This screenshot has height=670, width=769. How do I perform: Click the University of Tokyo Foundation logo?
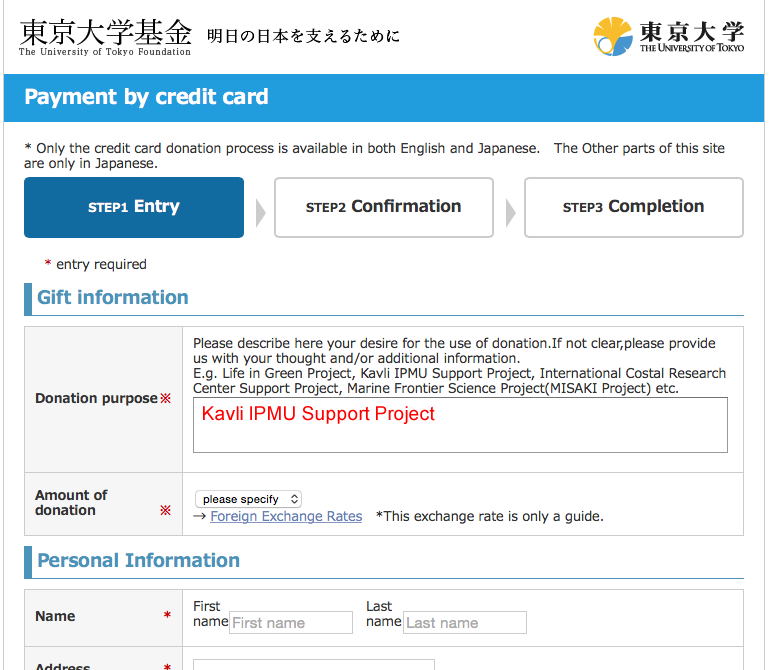[x=105, y=37]
